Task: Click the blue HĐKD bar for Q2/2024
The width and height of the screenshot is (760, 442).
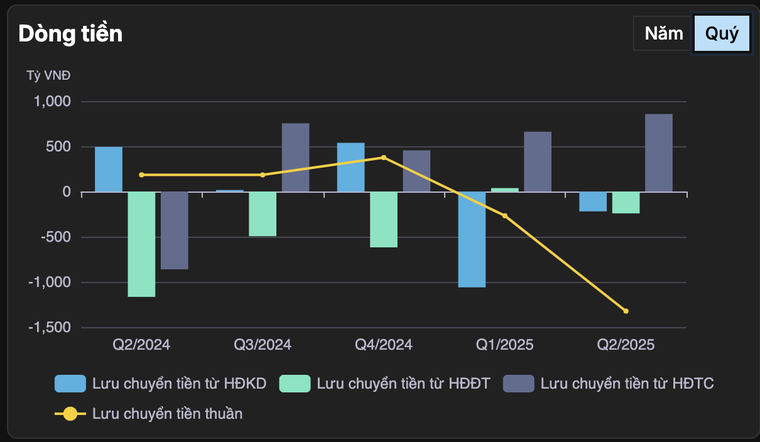Action: (x=109, y=169)
